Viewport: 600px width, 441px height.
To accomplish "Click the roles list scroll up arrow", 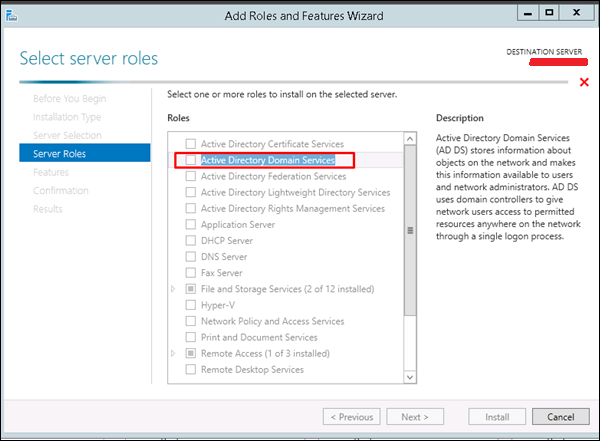I will coord(410,139).
